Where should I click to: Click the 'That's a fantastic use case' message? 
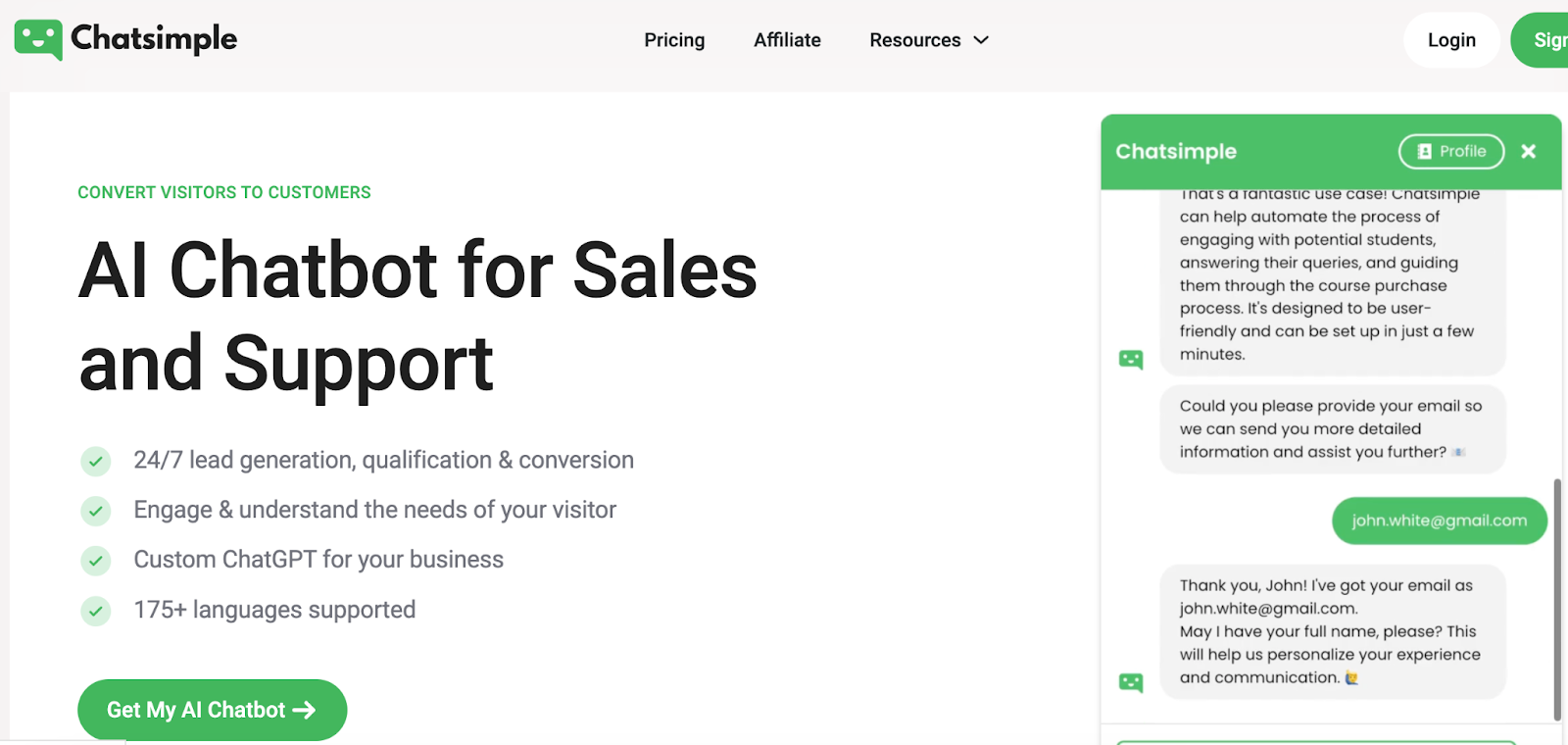pos(1333,282)
